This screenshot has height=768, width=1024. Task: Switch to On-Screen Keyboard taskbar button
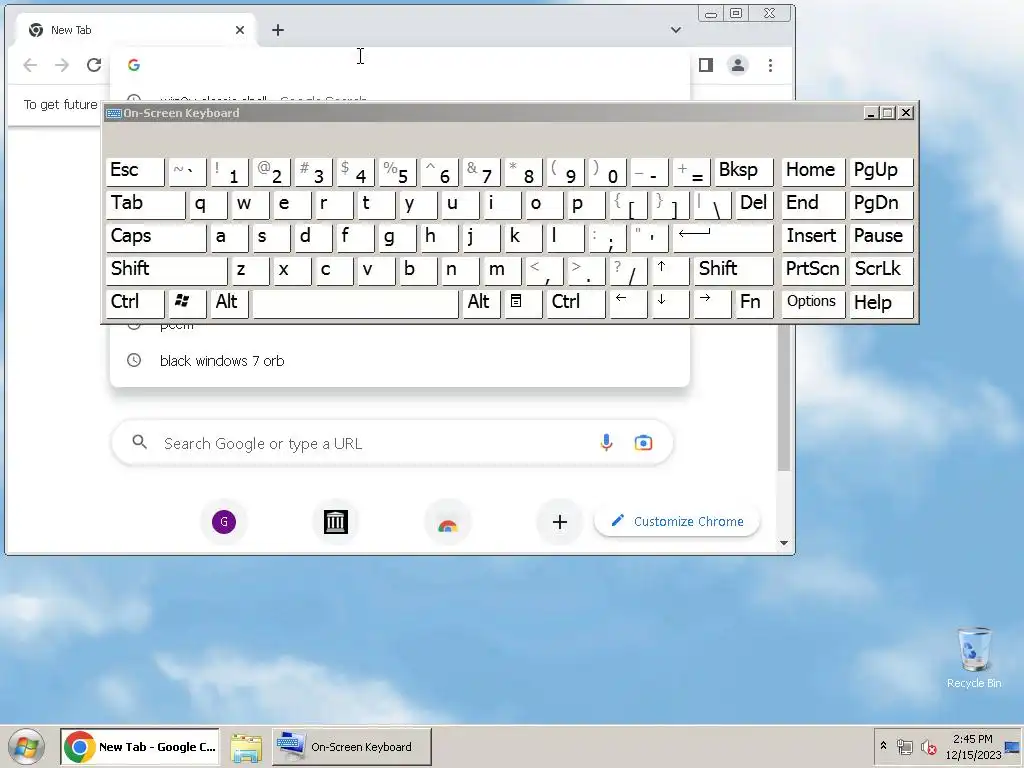point(351,746)
